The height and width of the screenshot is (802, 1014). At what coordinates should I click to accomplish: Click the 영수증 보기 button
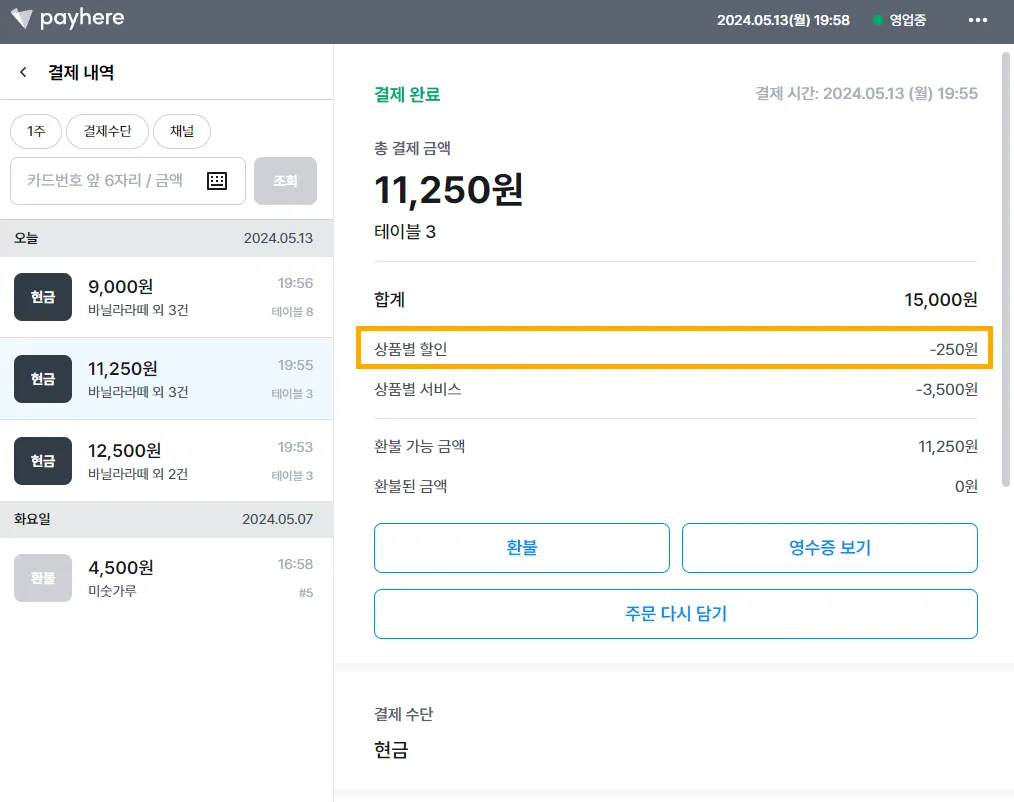[x=829, y=548]
